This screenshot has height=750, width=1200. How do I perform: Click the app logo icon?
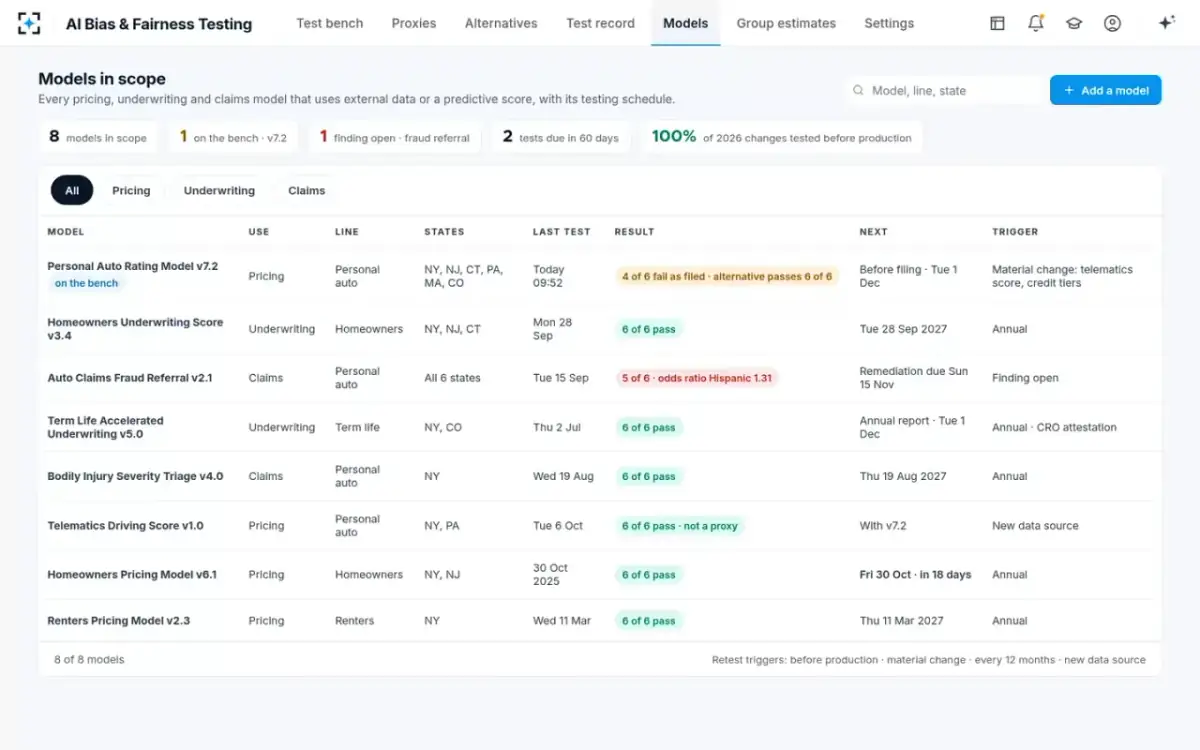click(29, 23)
